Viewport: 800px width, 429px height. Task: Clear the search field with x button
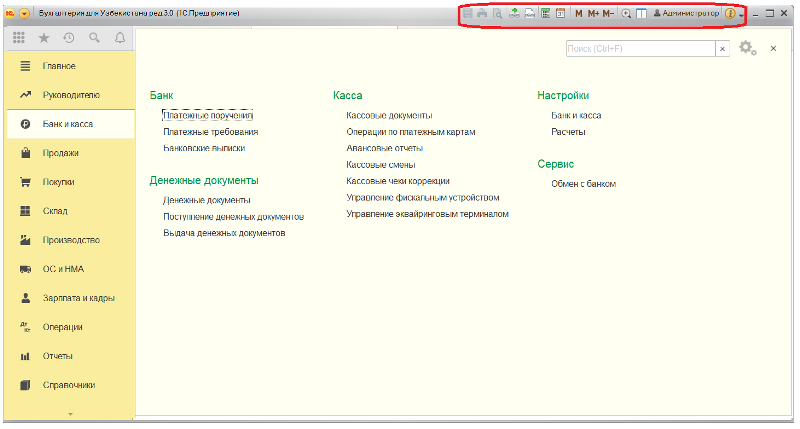pos(722,48)
